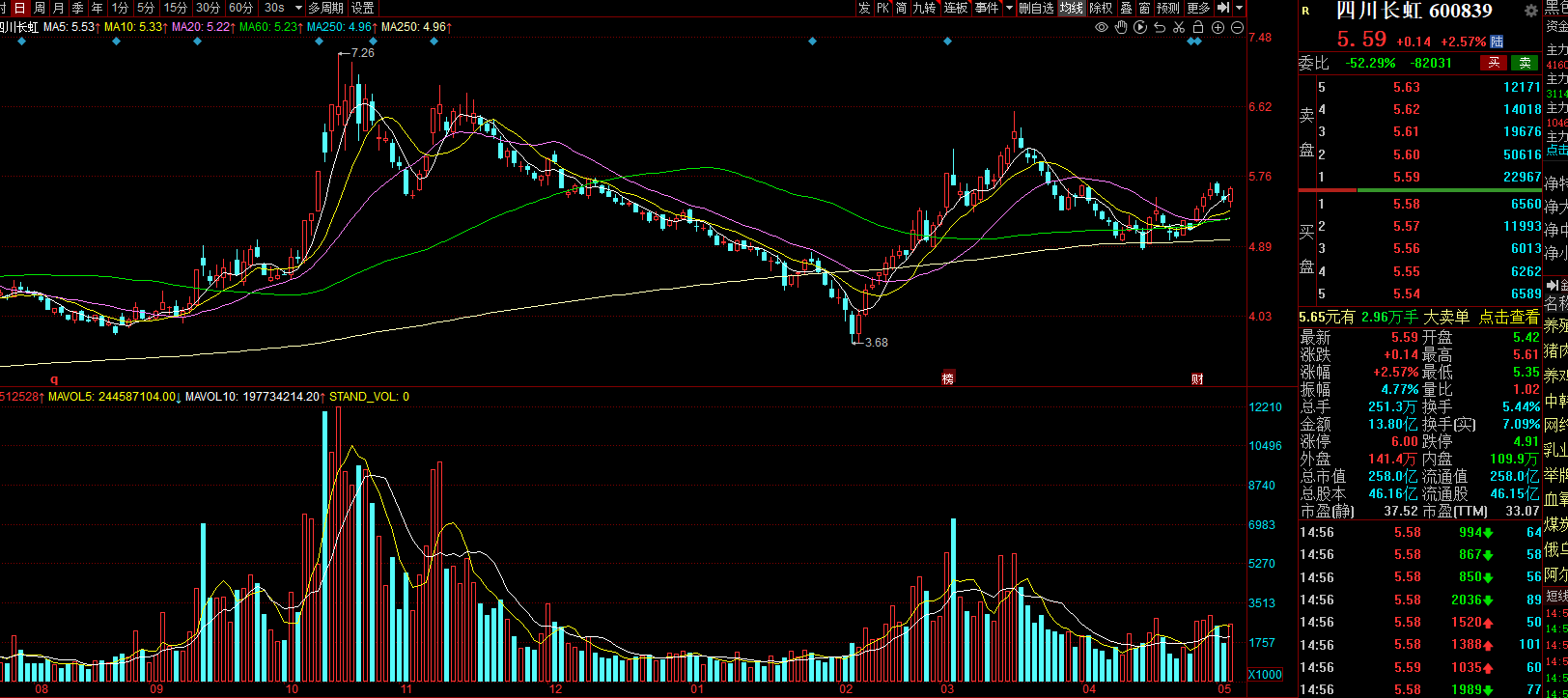Click the MAVOL5 volume indicator label
Viewport: 1568px width, 698px height.
pyautogui.click(x=113, y=397)
